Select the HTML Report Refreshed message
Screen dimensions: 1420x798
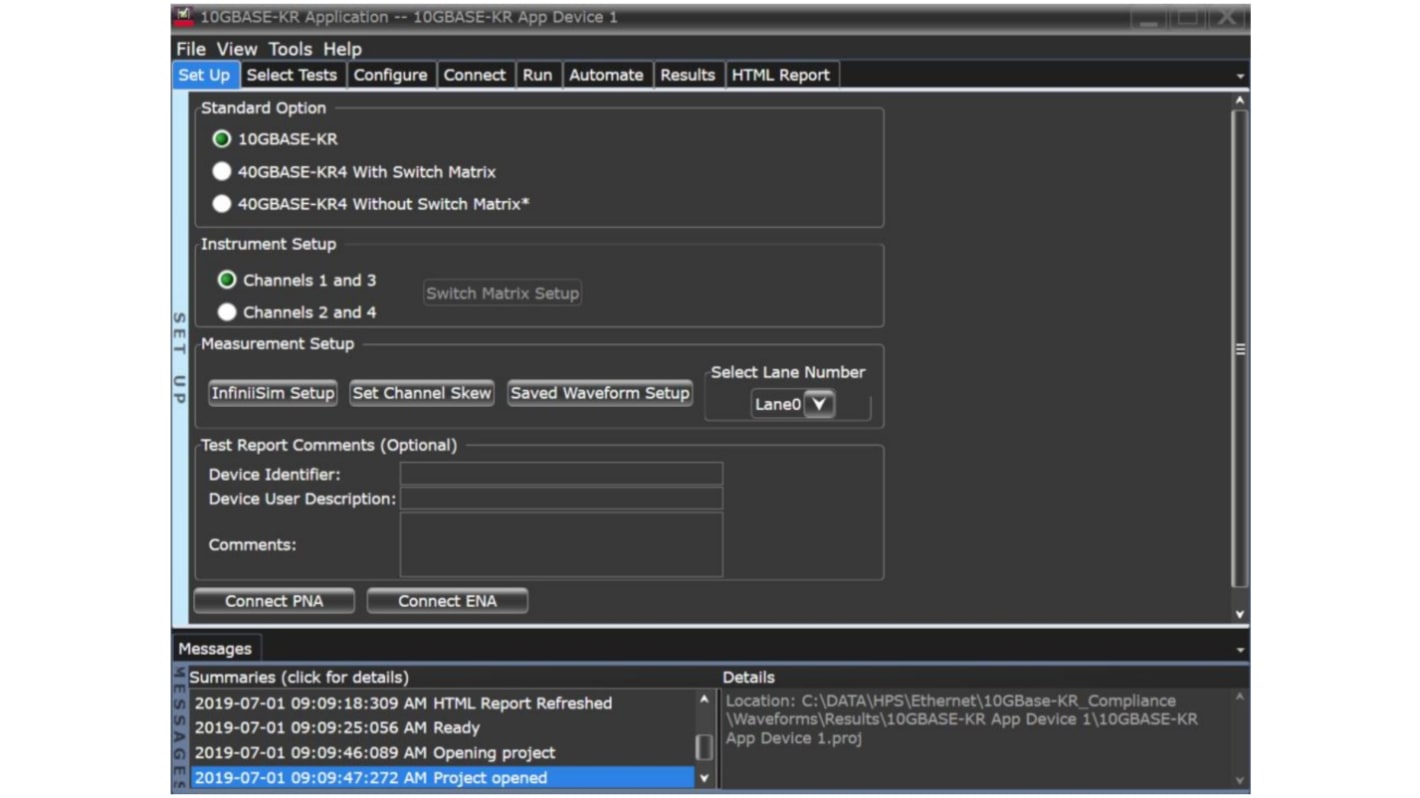(x=442, y=703)
